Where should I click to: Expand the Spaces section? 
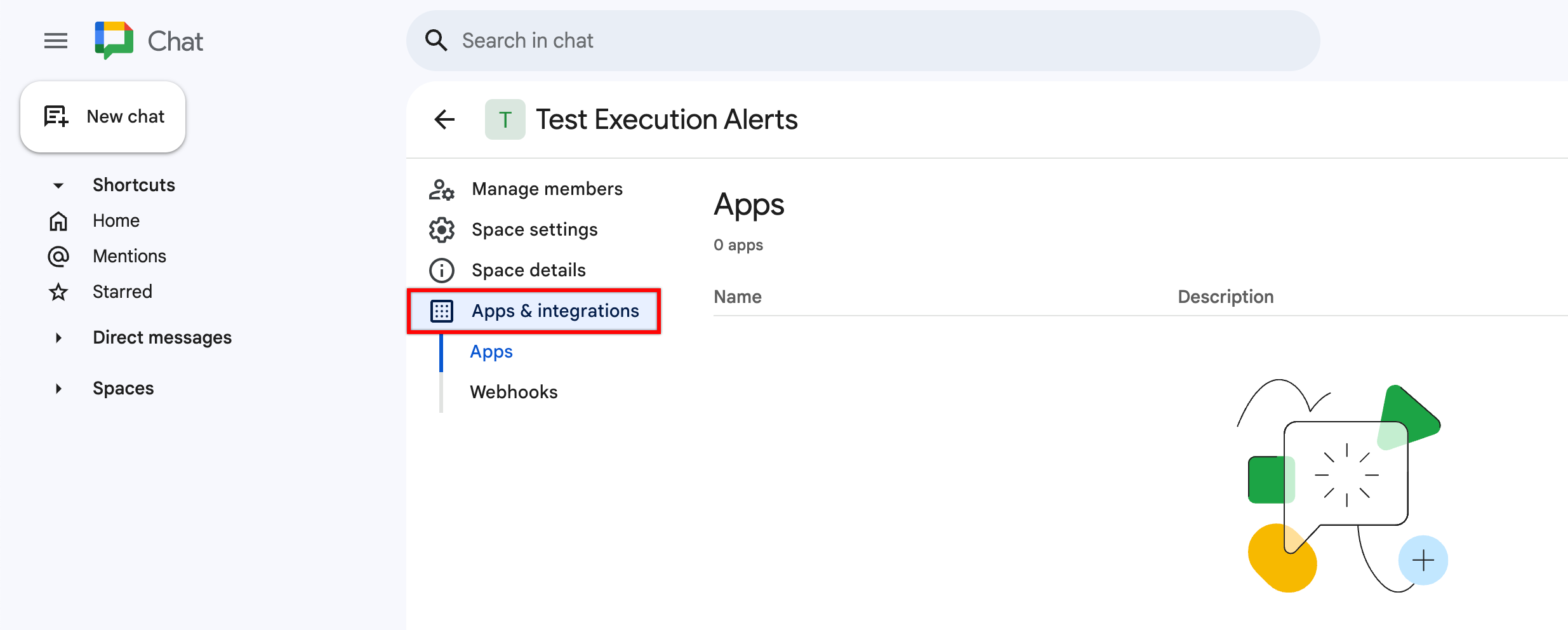click(x=58, y=388)
